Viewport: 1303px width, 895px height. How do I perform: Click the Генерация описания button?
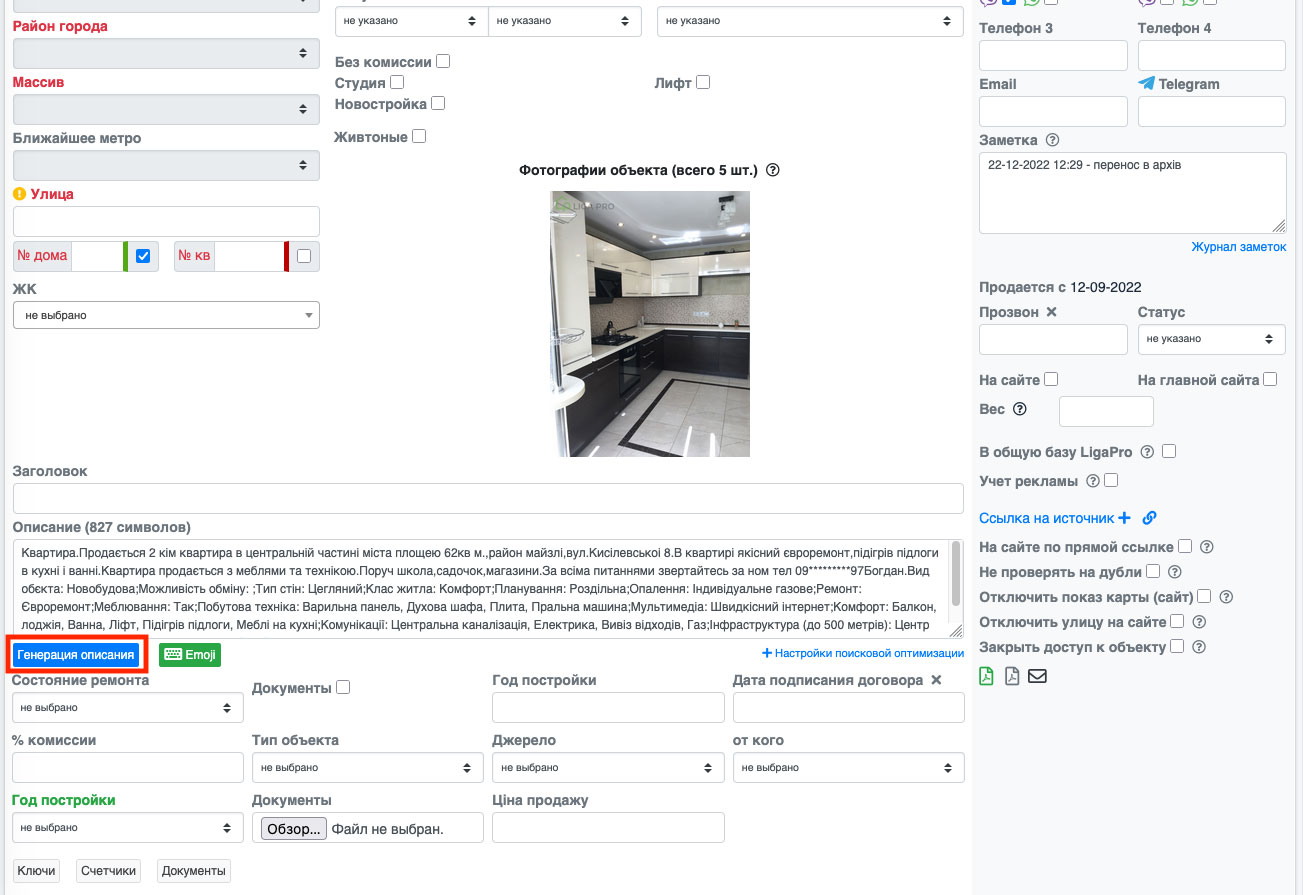pyautogui.click(x=76, y=655)
